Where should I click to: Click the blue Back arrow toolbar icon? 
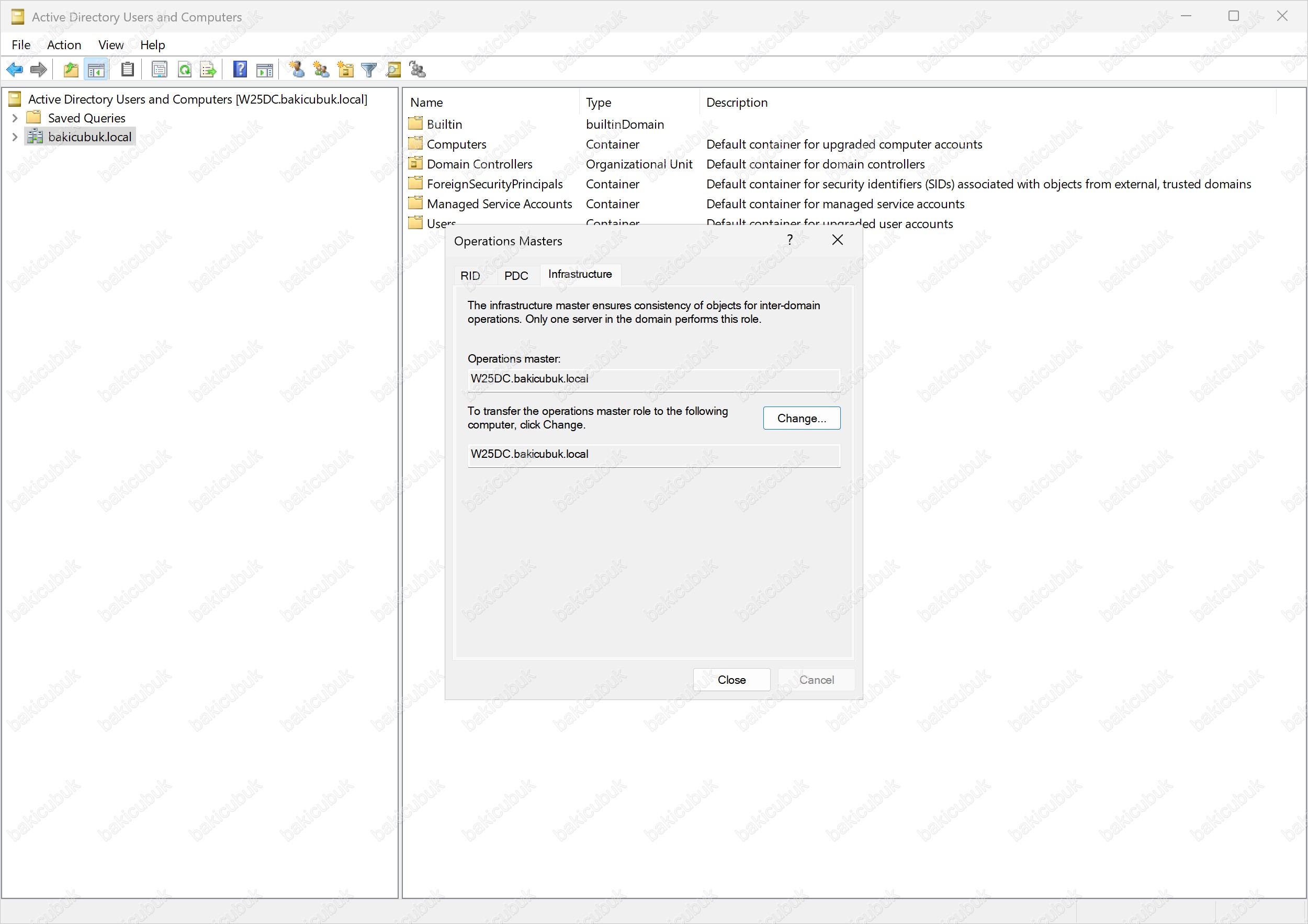tap(14, 70)
